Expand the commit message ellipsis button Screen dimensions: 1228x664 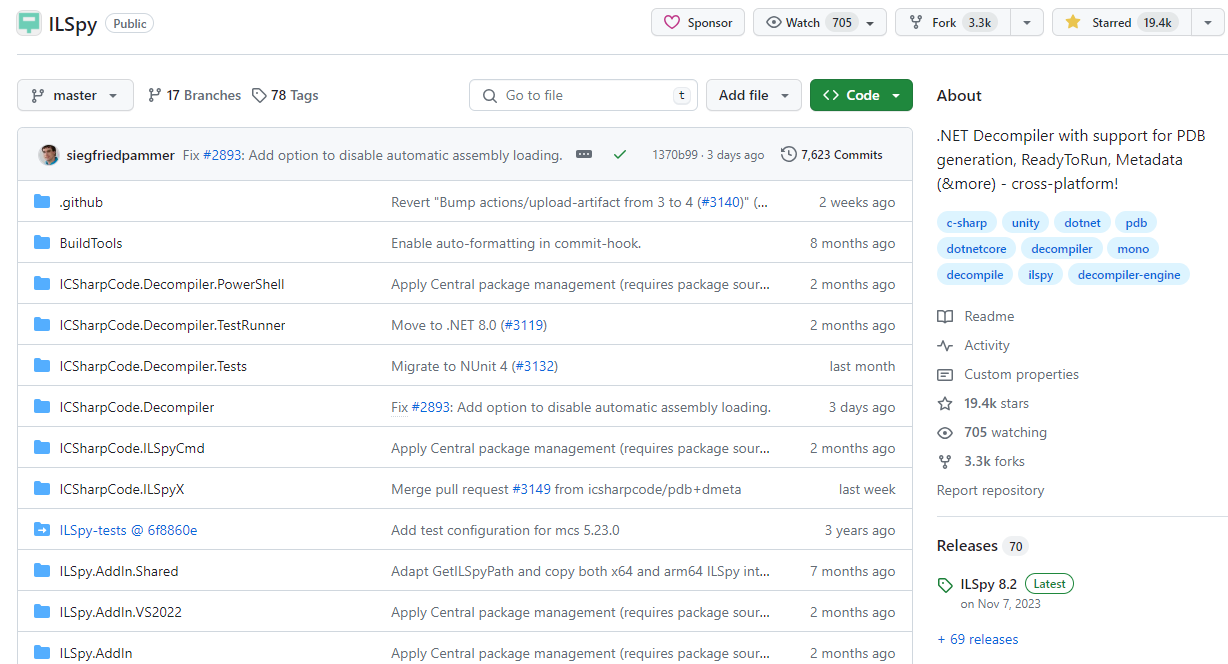tap(584, 155)
